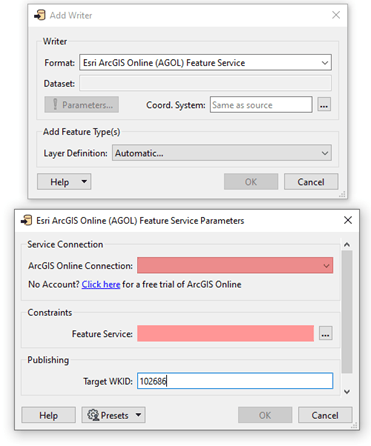Click the Dataset input field
371x446 pixels.
tap(205, 83)
